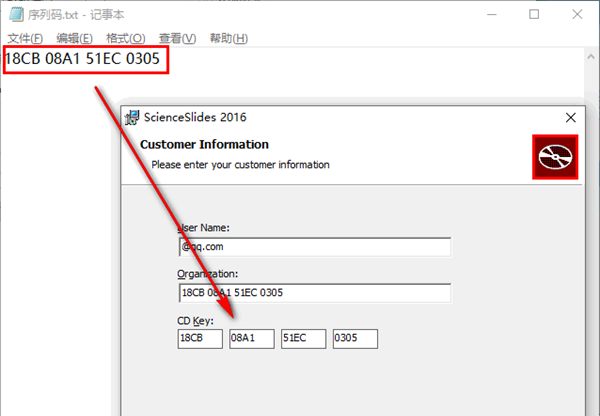Minimize the Notepad window

click(492, 15)
